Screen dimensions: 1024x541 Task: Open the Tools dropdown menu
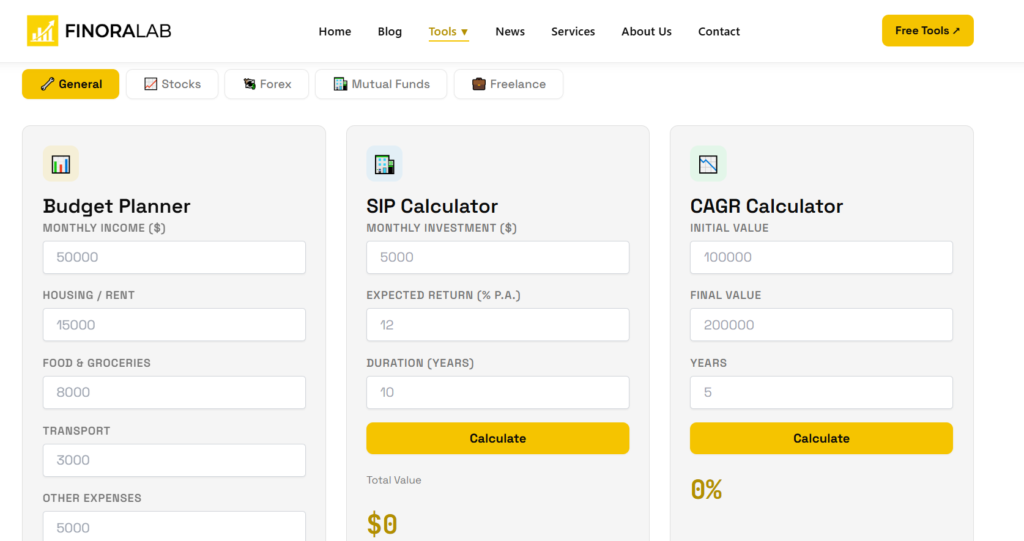448,31
